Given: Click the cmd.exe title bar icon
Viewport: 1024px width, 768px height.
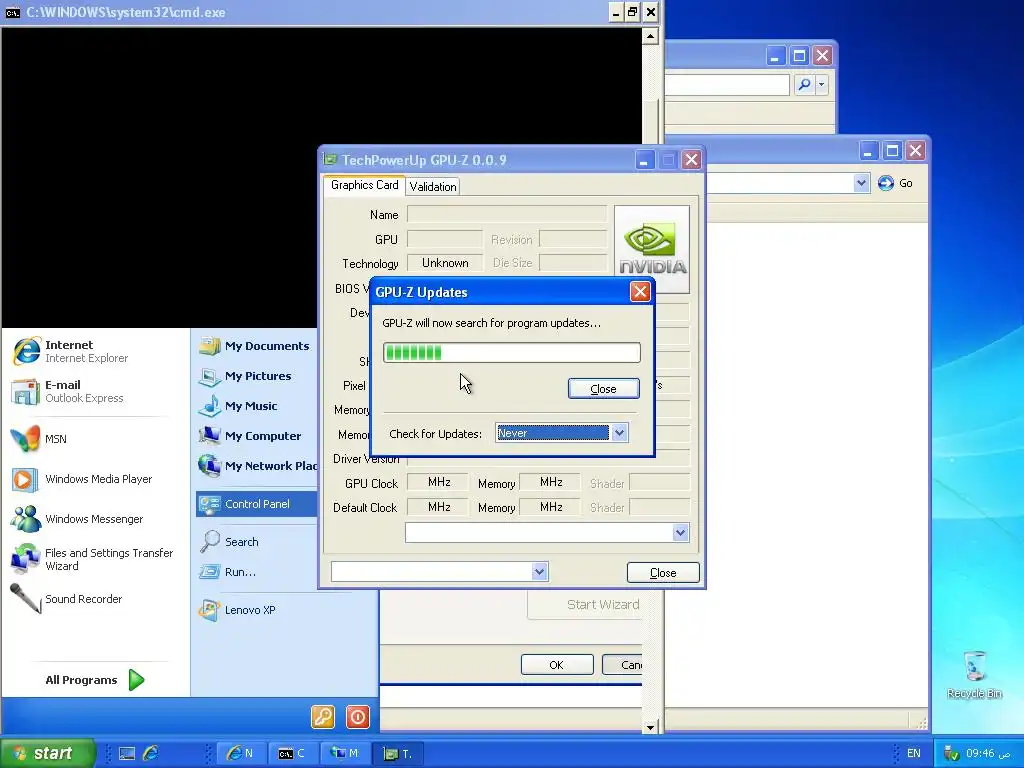Looking at the screenshot, I should coord(12,12).
